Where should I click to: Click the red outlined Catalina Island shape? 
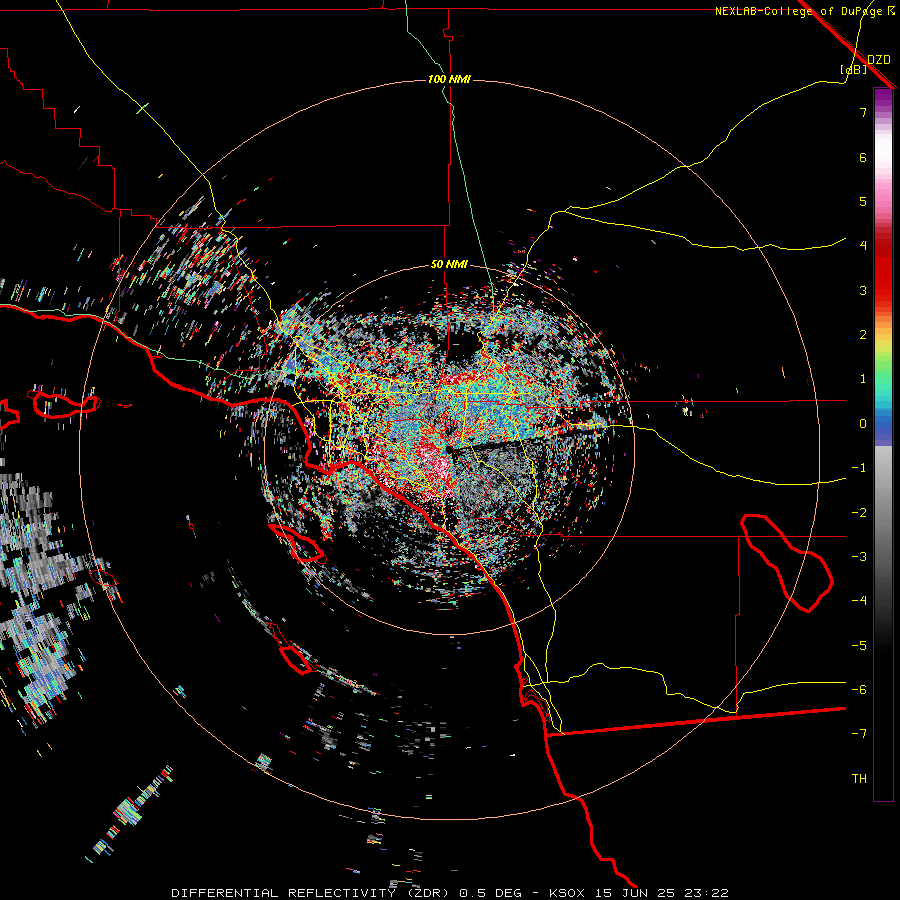pos(297,543)
